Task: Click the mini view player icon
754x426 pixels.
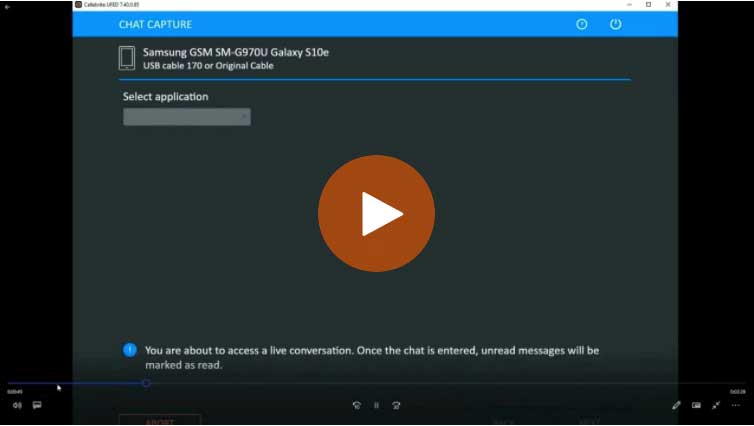Action: [x=696, y=405]
